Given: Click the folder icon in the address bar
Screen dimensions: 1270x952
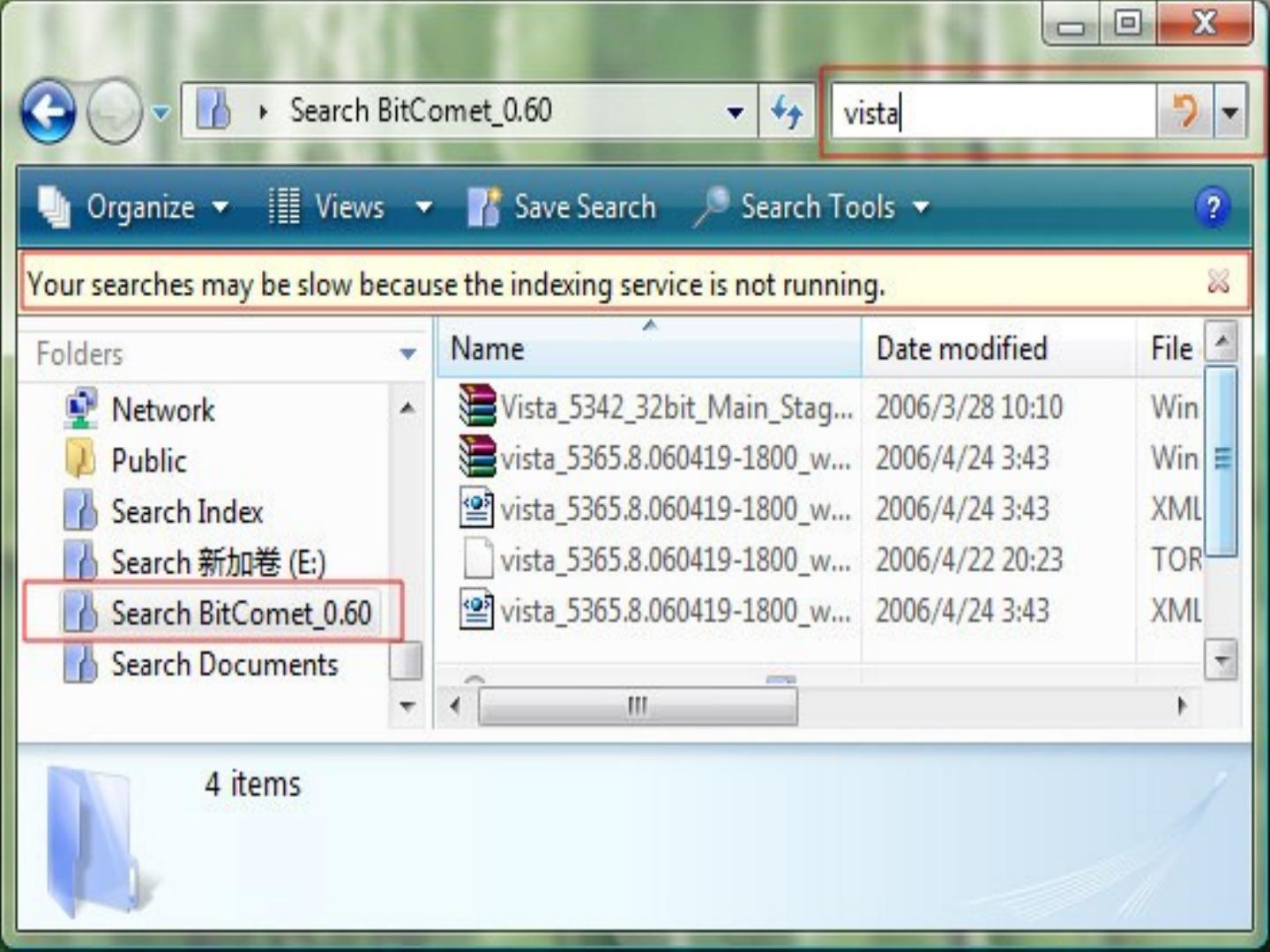Looking at the screenshot, I should [x=213, y=111].
